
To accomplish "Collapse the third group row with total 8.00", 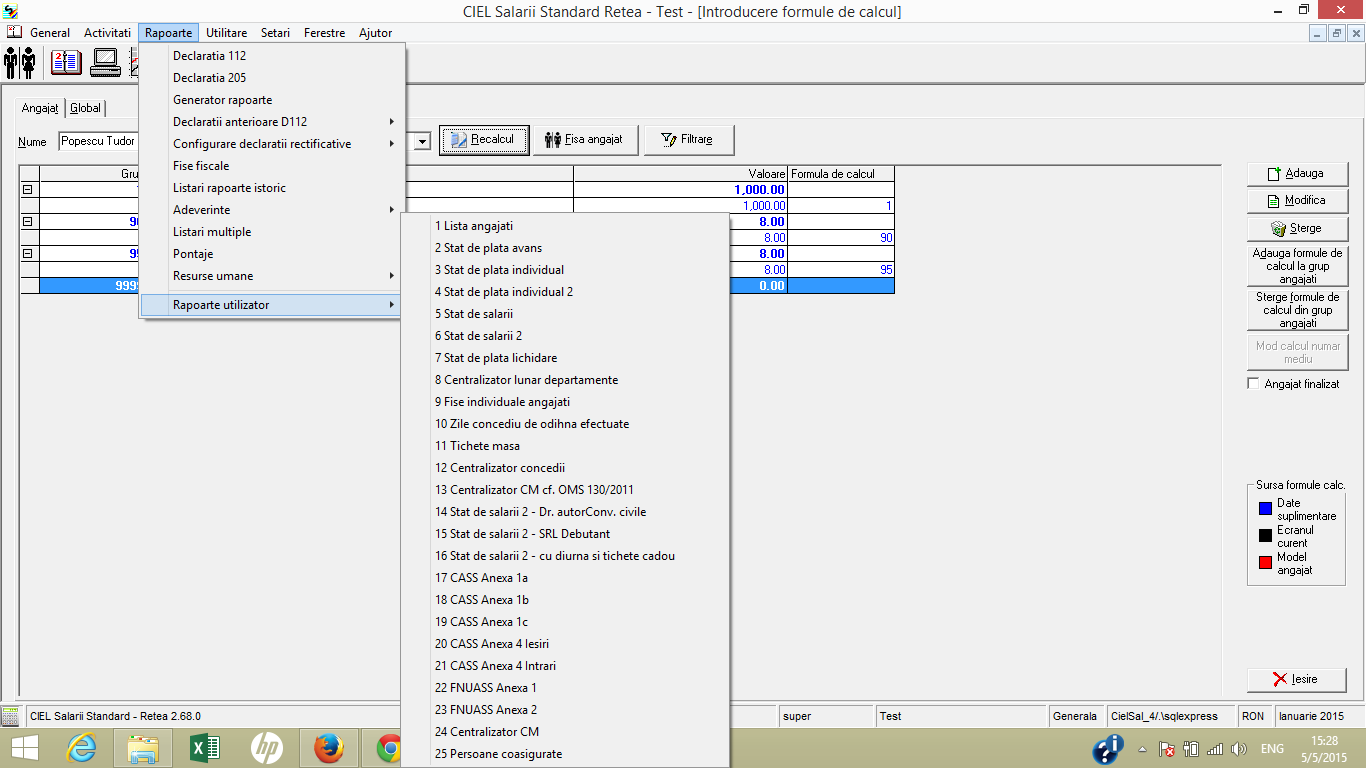I will pyautogui.click(x=28, y=254).
